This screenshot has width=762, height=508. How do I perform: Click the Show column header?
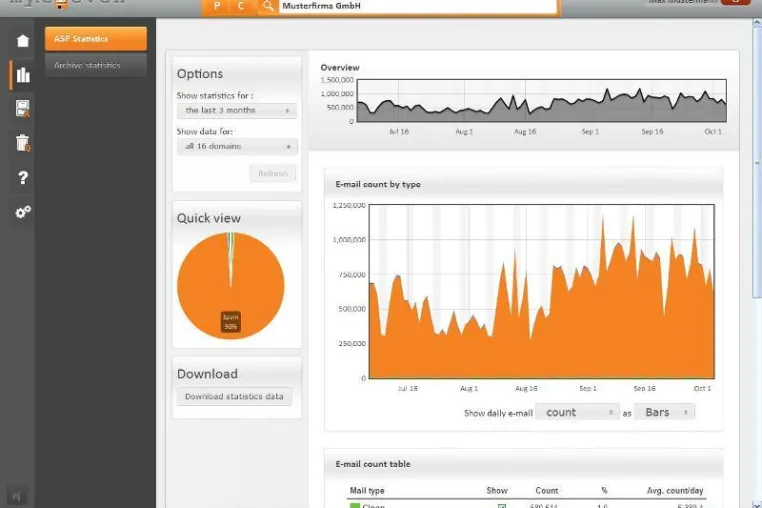point(497,490)
